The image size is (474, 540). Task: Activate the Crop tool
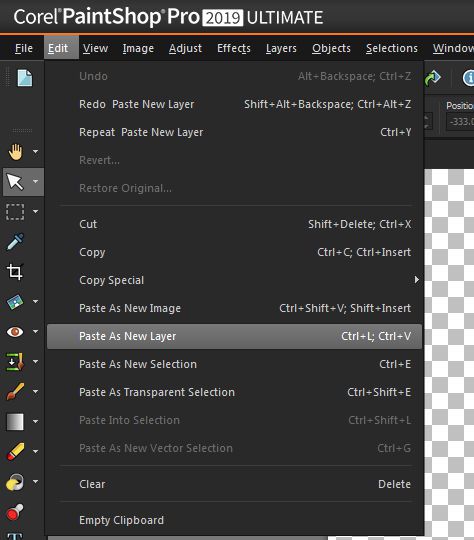pos(16,272)
